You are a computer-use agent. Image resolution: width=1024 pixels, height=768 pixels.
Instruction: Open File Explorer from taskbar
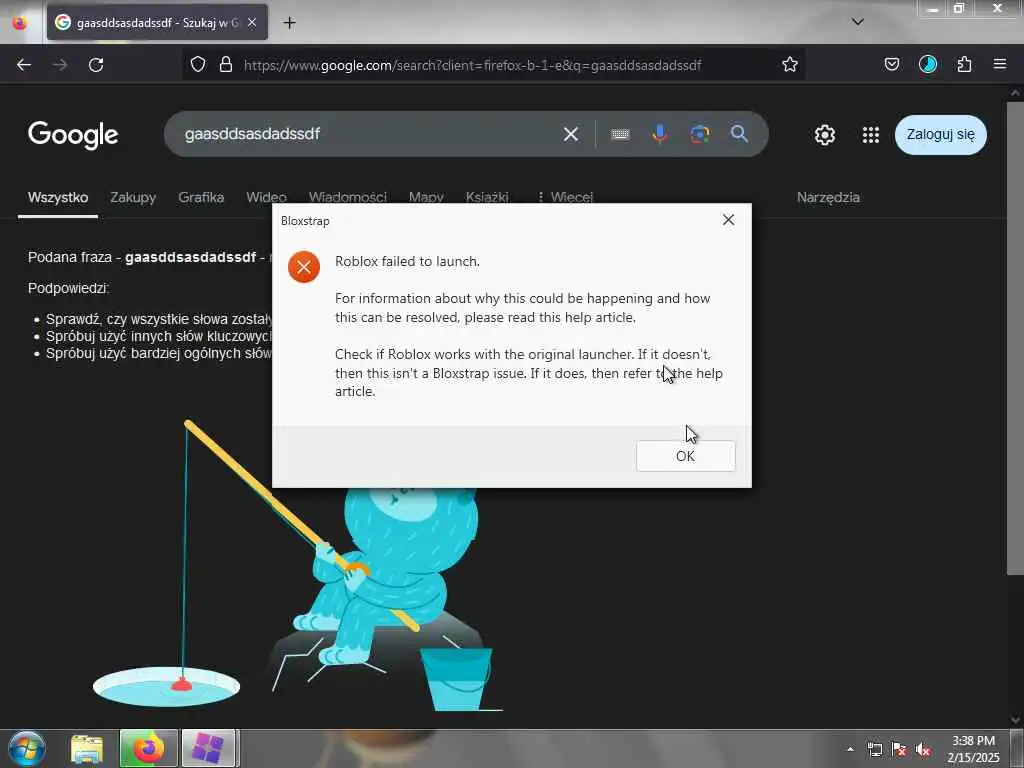click(x=87, y=748)
